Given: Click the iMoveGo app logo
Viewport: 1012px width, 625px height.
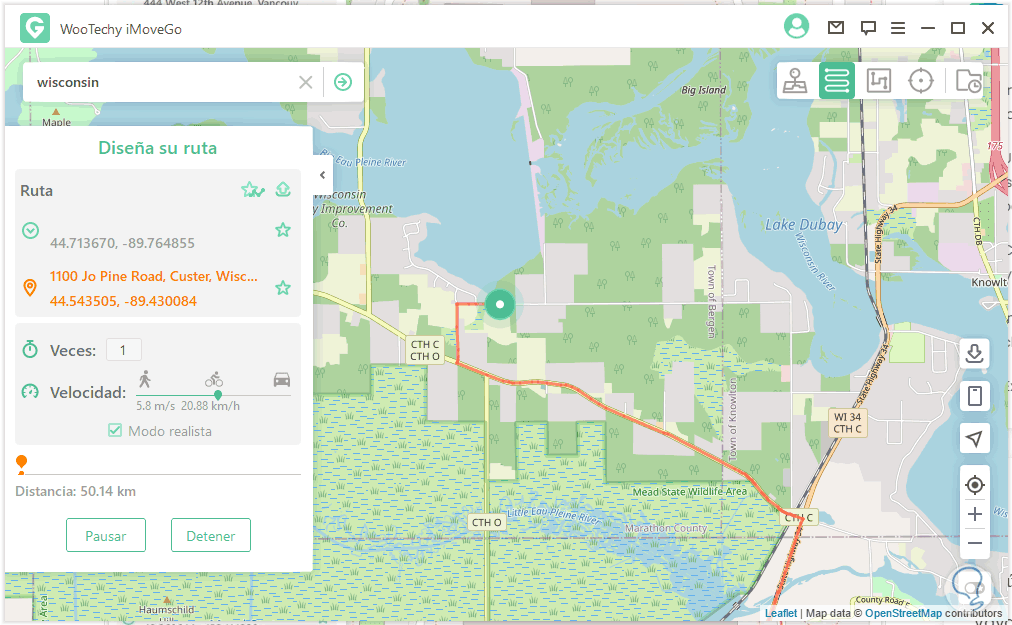Looking at the screenshot, I should (35, 28).
